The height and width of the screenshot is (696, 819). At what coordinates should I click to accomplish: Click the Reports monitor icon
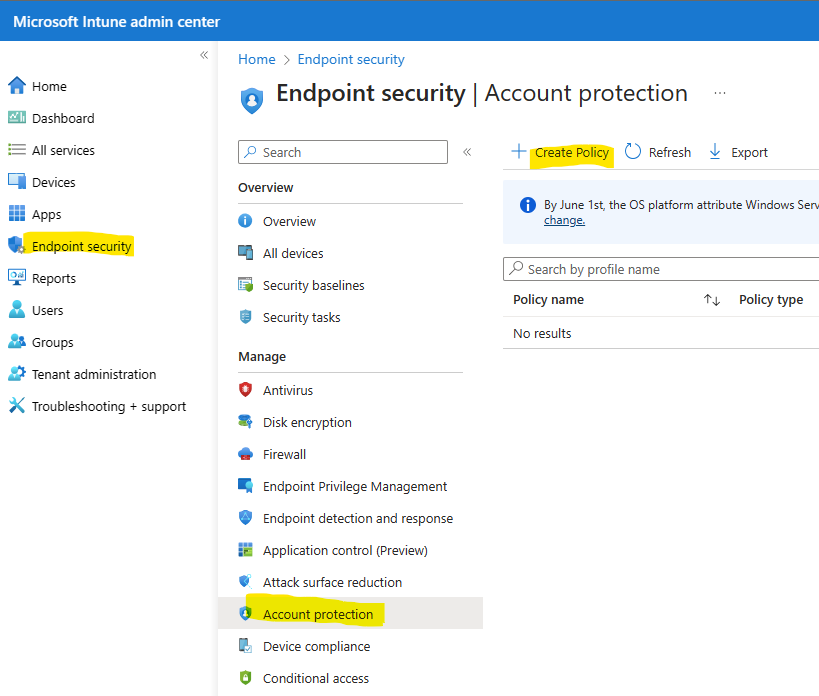17,277
